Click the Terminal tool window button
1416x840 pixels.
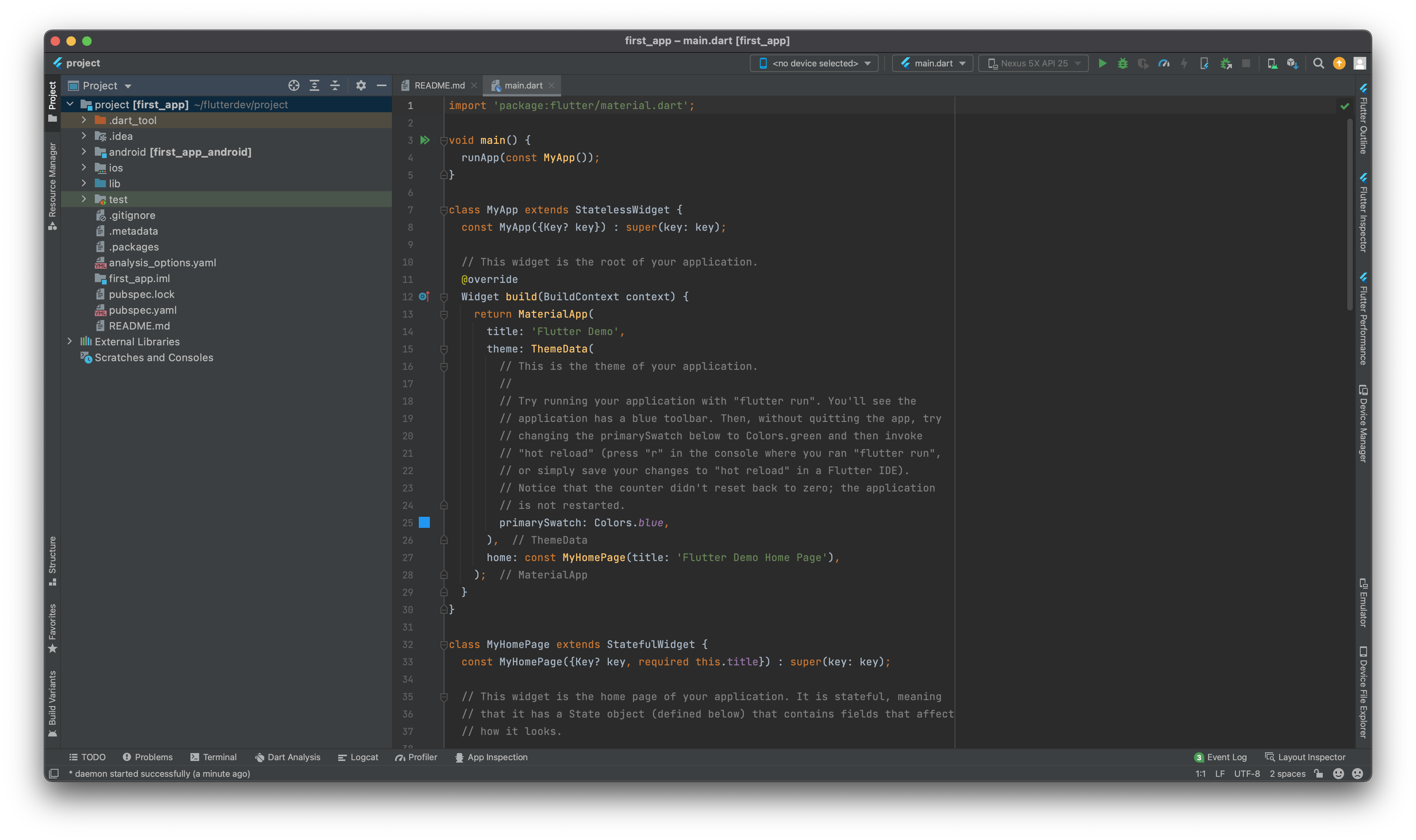click(213, 757)
